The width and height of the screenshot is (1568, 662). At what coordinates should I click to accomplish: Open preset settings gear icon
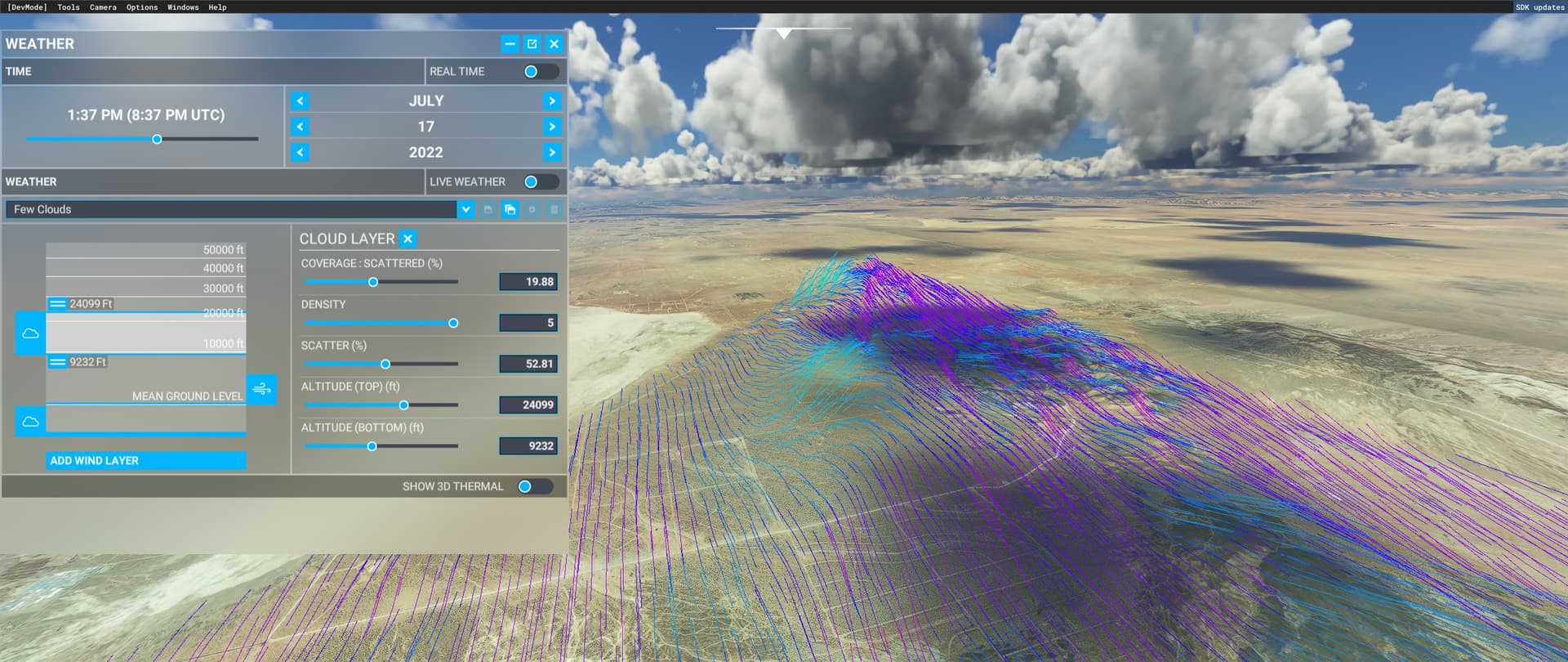coord(532,210)
